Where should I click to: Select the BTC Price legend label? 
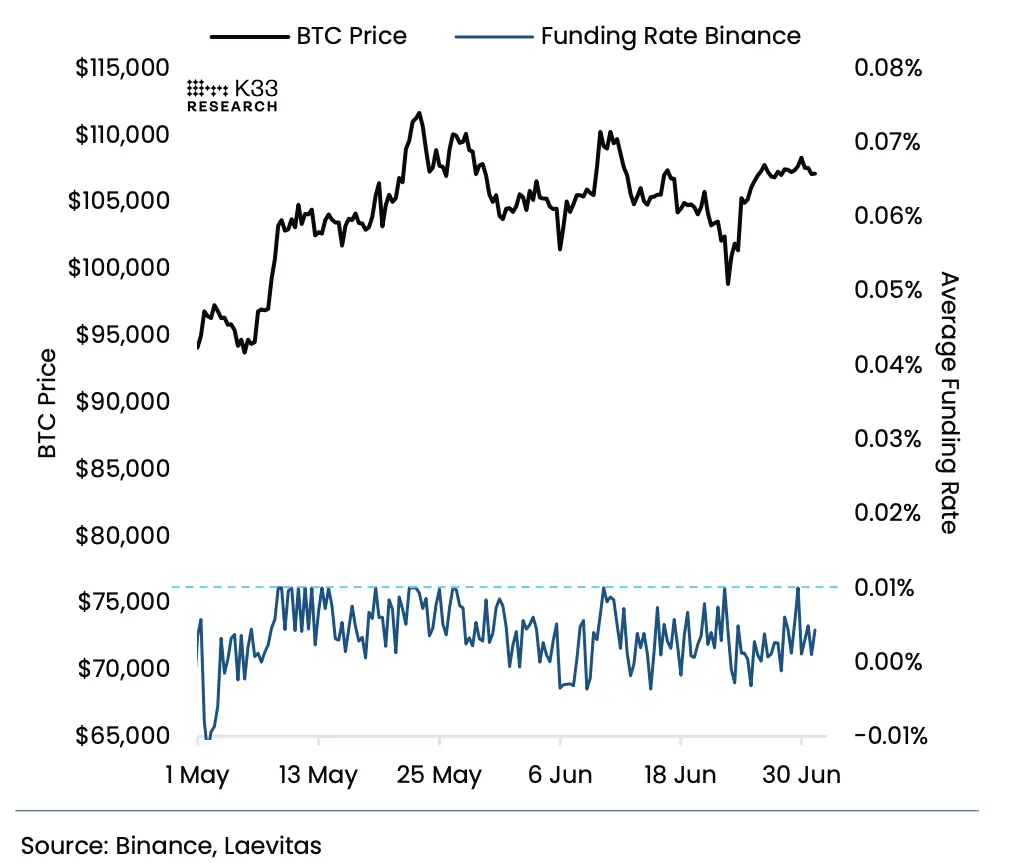tap(351, 37)
